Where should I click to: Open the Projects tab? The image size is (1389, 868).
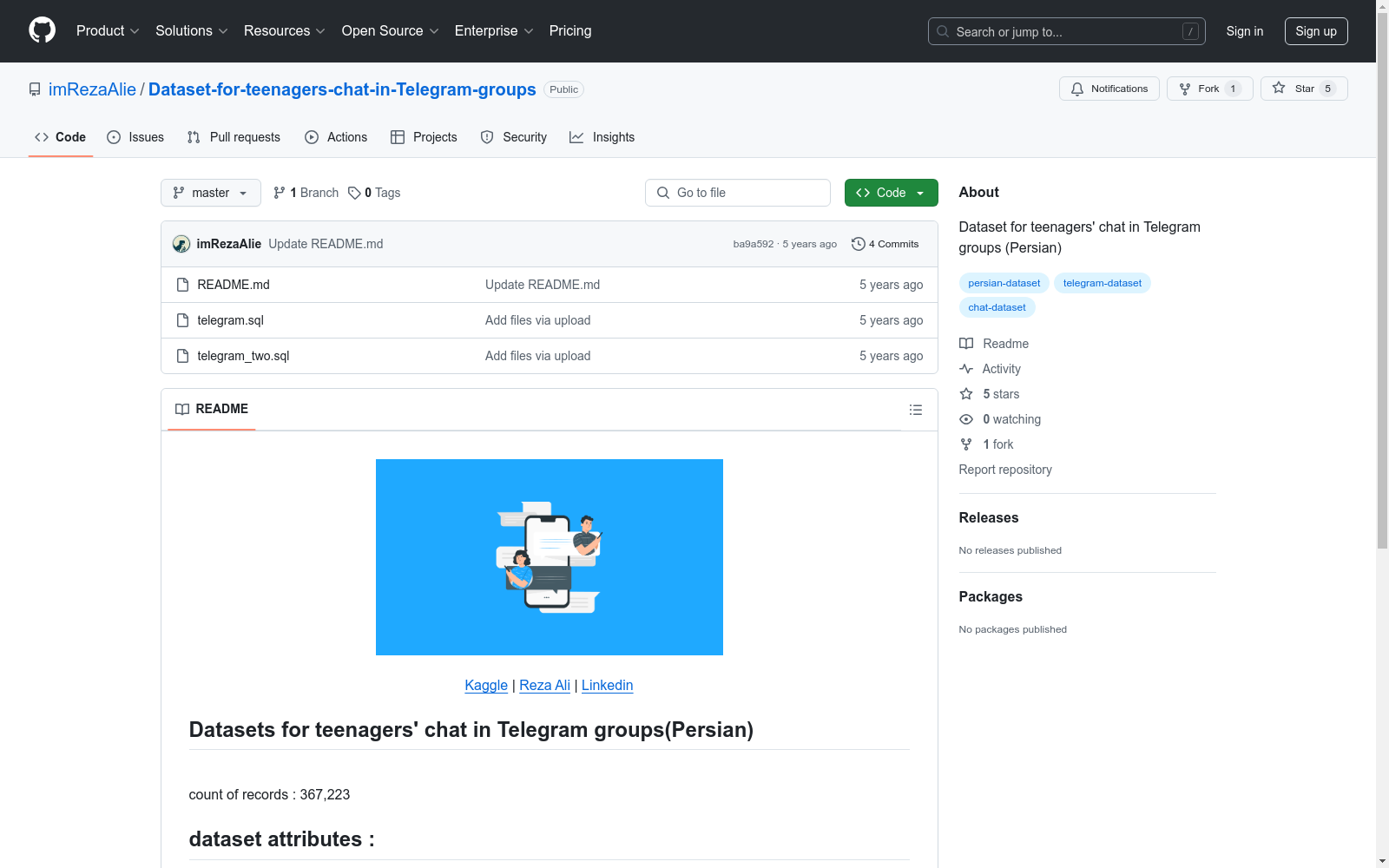[x=424, y=137]
